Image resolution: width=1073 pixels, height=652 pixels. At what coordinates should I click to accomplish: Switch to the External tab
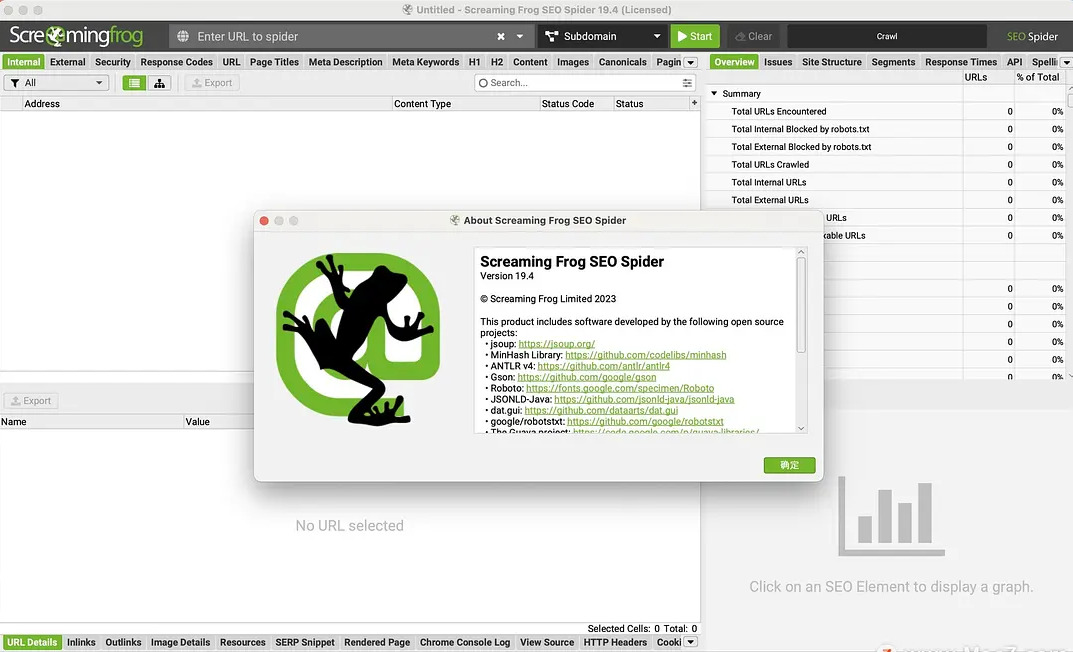click(x=68, y=62)
